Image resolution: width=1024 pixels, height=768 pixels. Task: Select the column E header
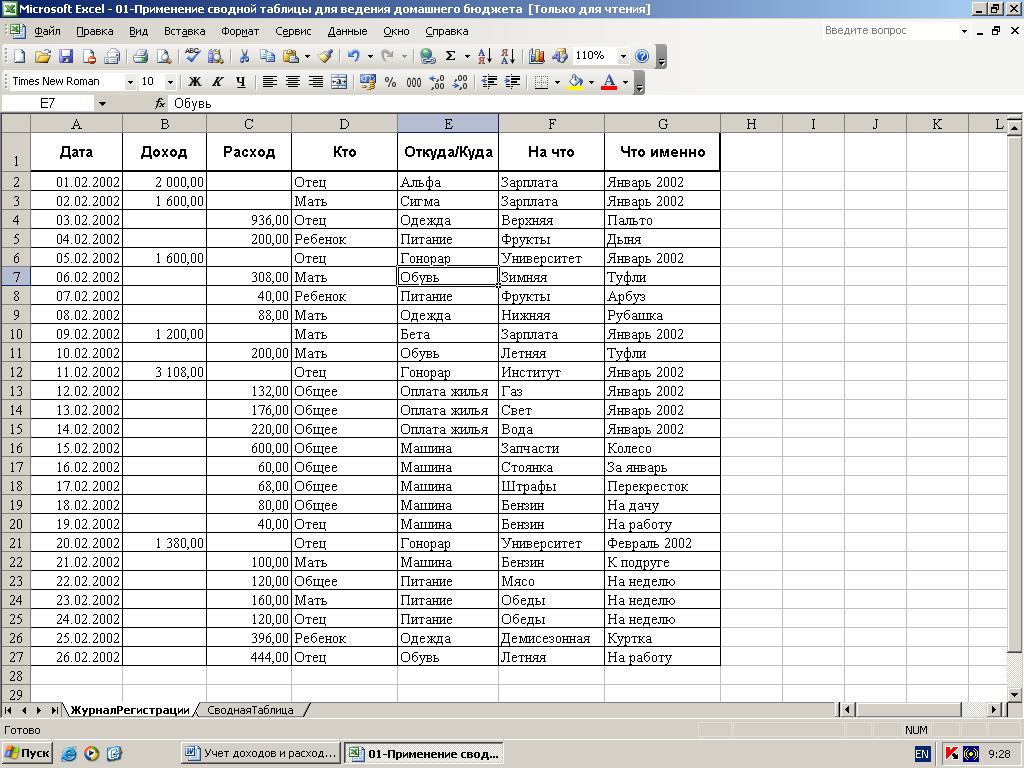click(448, 123)
